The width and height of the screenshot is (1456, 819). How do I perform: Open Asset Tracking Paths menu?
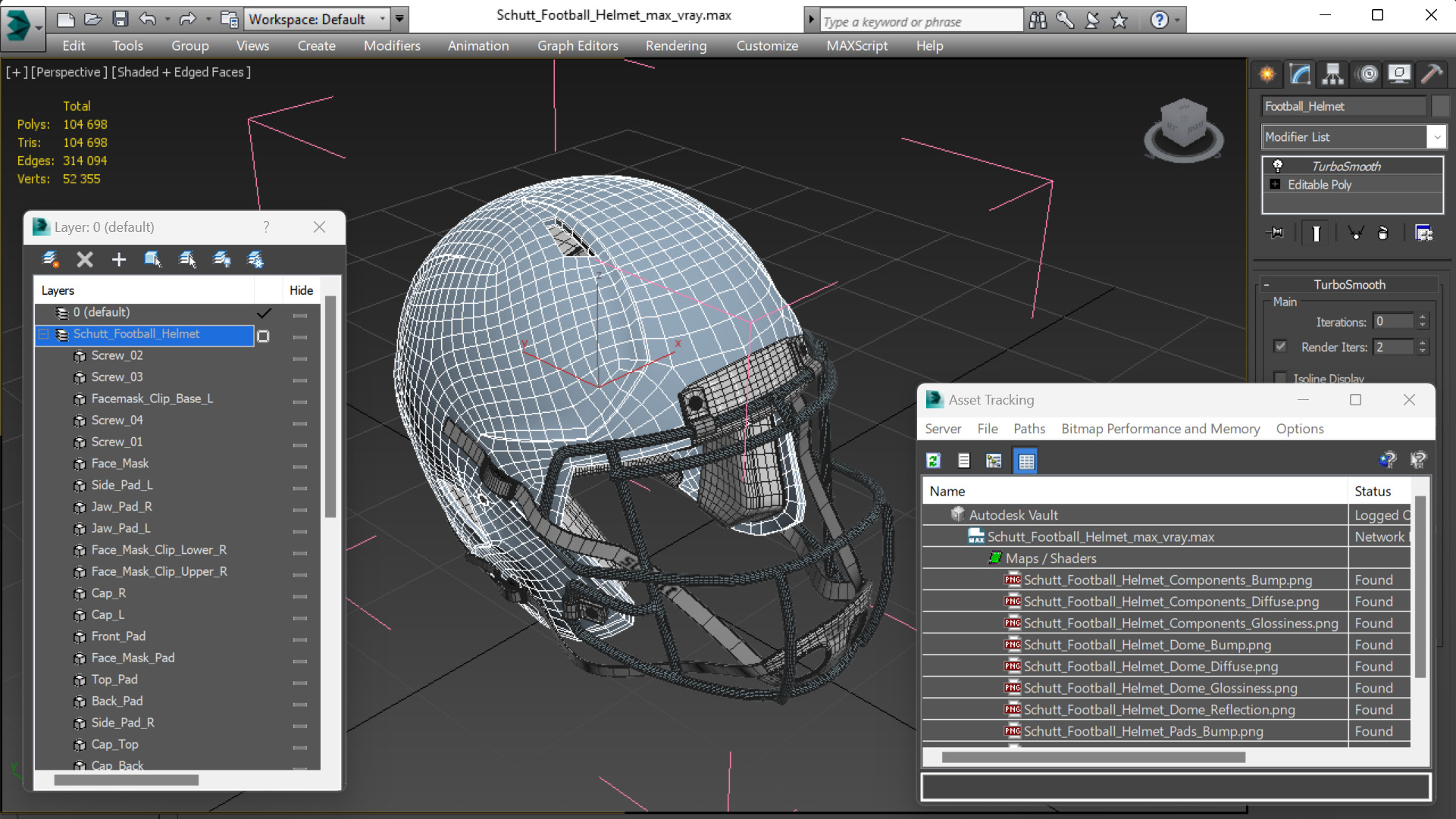tap(1029, 429)
